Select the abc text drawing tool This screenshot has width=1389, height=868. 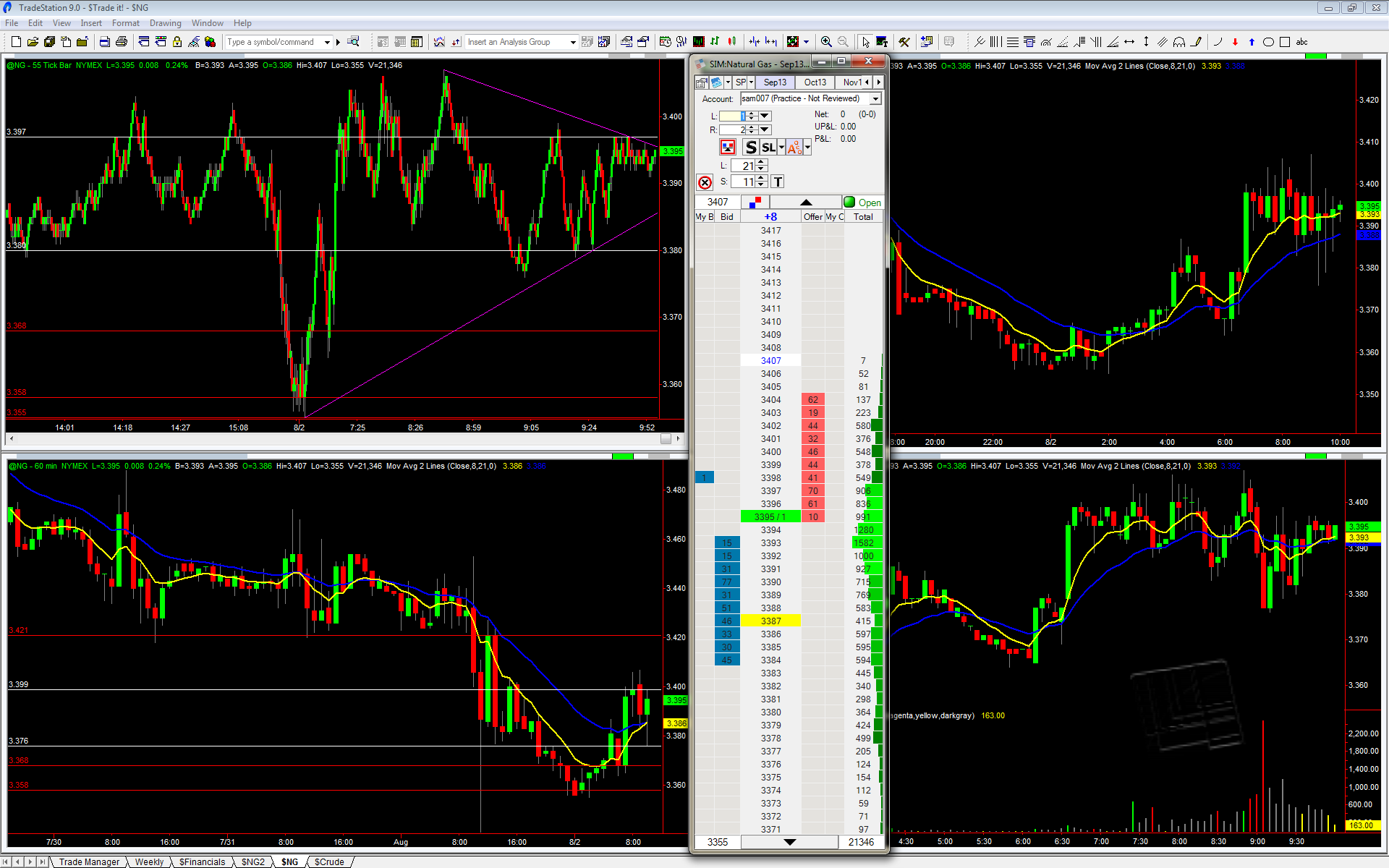[x=1301, y=42]
